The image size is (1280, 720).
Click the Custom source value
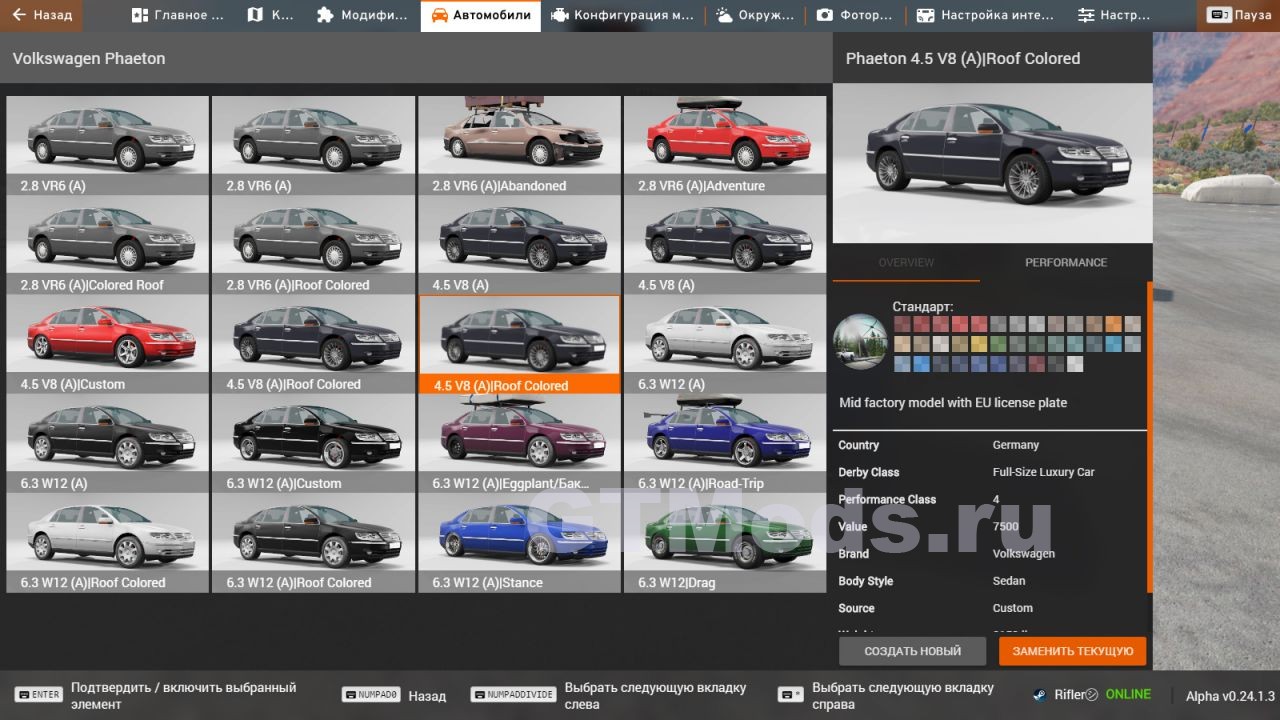click(1012, 608)
